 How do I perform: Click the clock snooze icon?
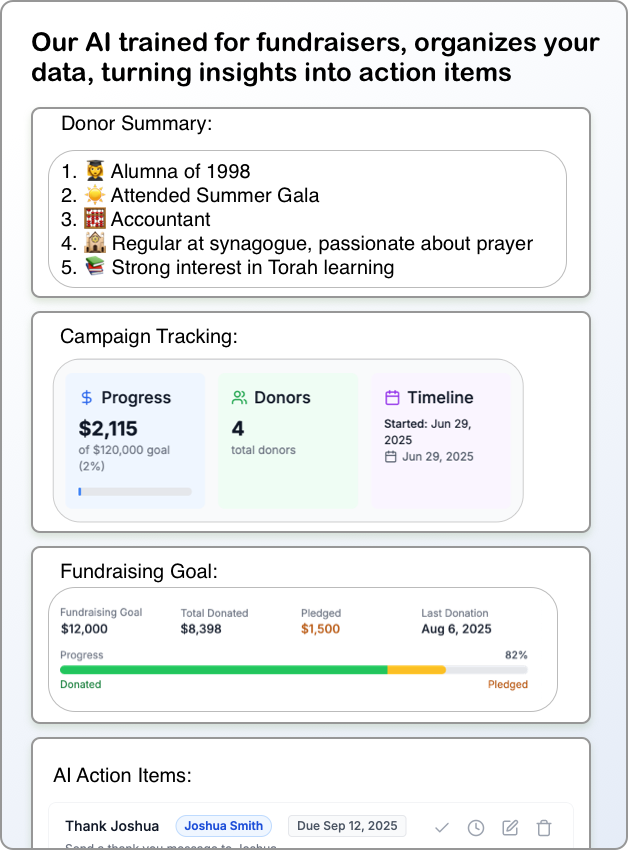(476, 827)
